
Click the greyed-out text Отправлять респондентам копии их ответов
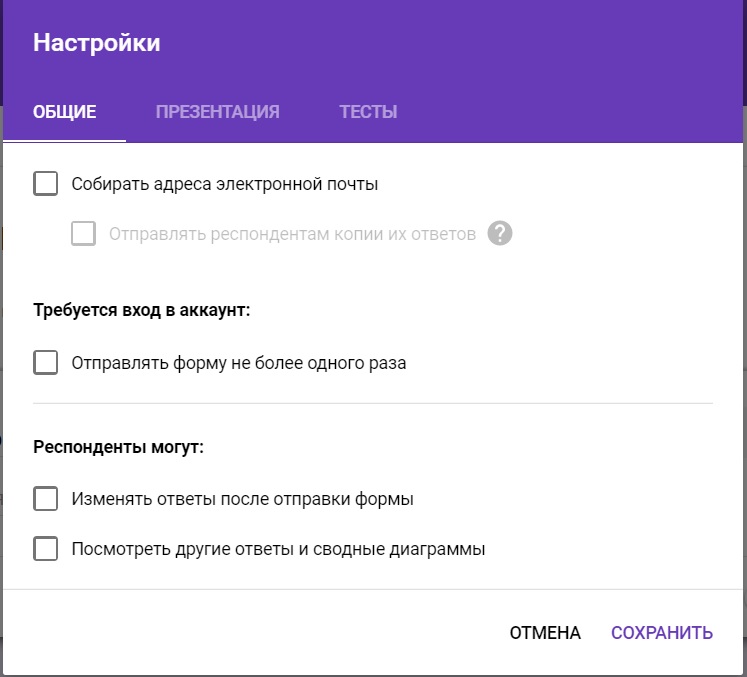click(292, 235)
